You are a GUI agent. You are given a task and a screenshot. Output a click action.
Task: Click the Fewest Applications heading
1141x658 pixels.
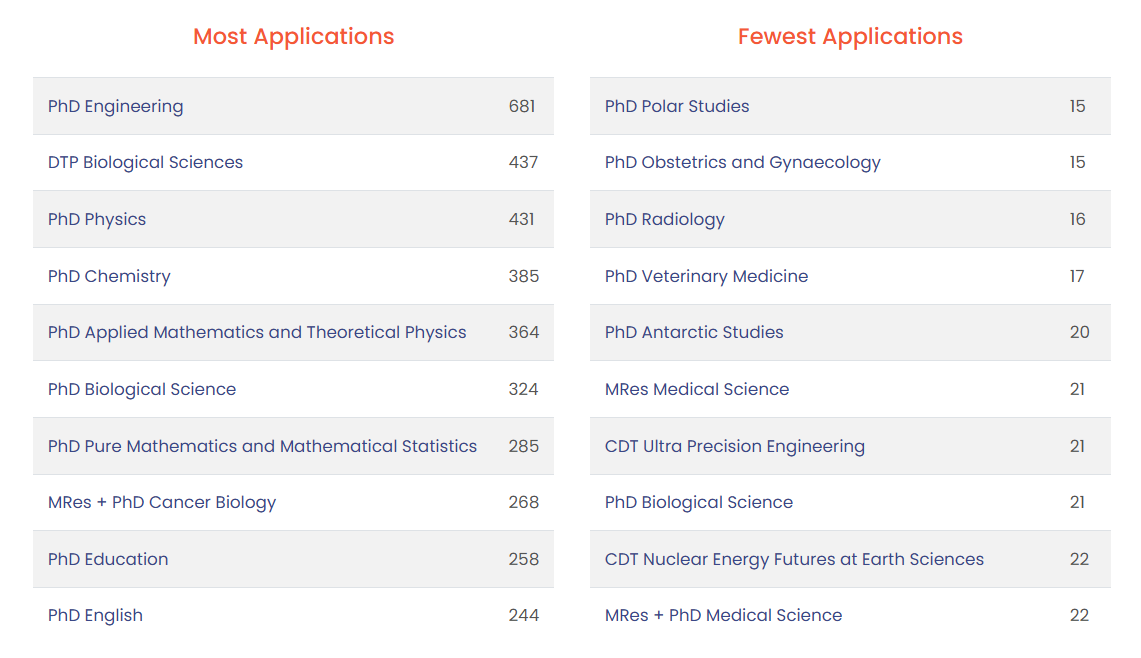coord(850,36)
